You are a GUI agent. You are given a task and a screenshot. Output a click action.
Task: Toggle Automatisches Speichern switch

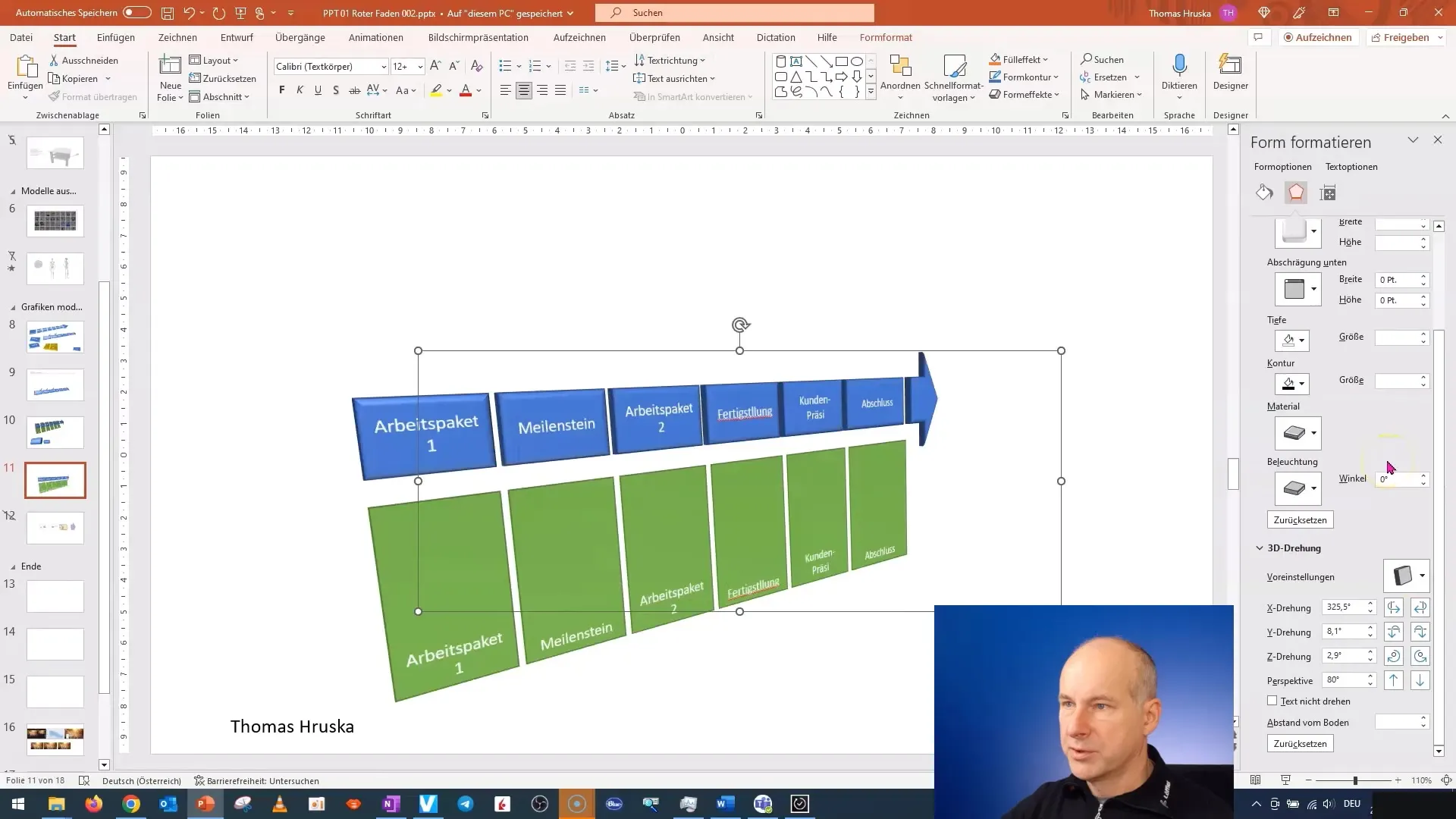137,13
